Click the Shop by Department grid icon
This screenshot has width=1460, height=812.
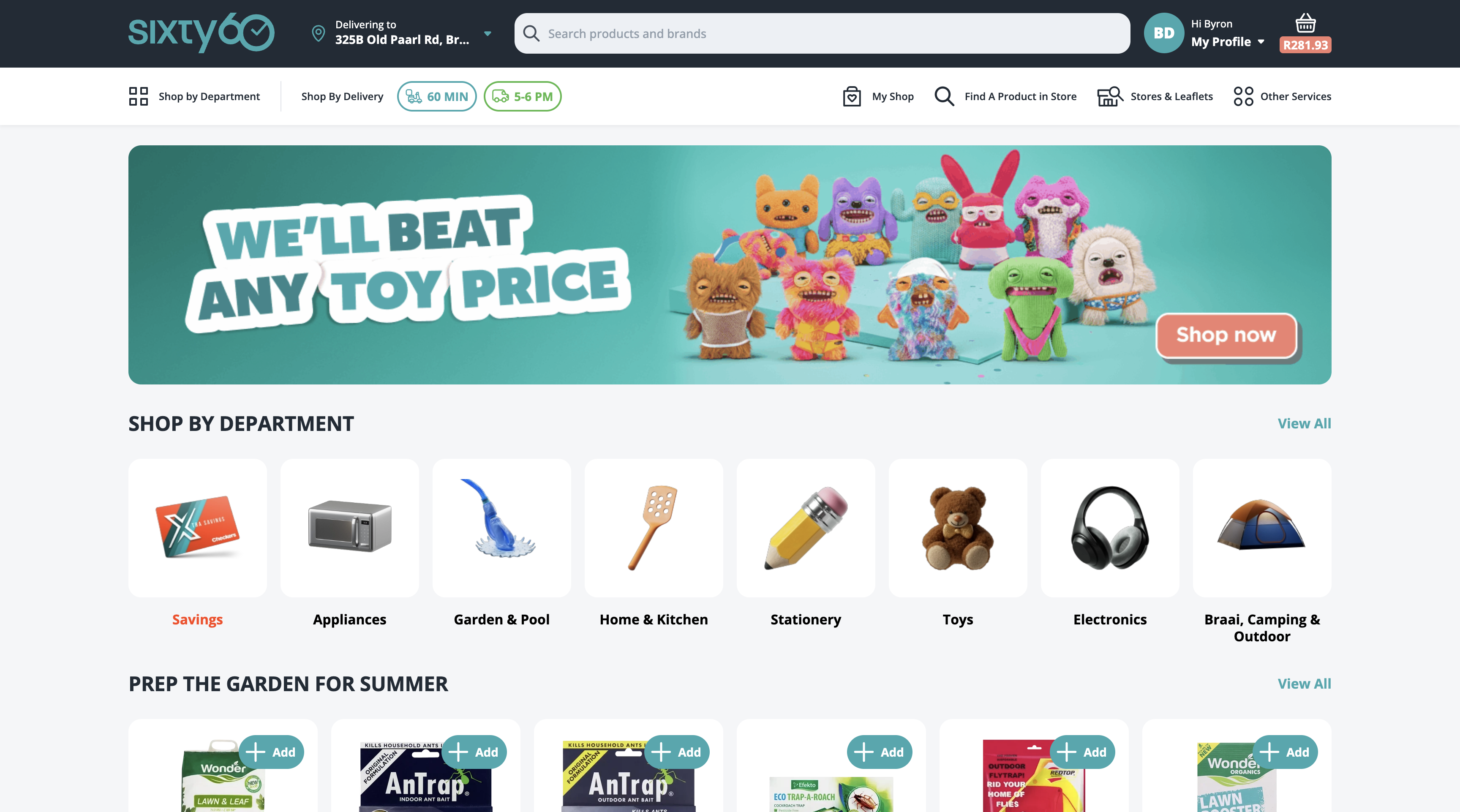[x=138, y=96]
